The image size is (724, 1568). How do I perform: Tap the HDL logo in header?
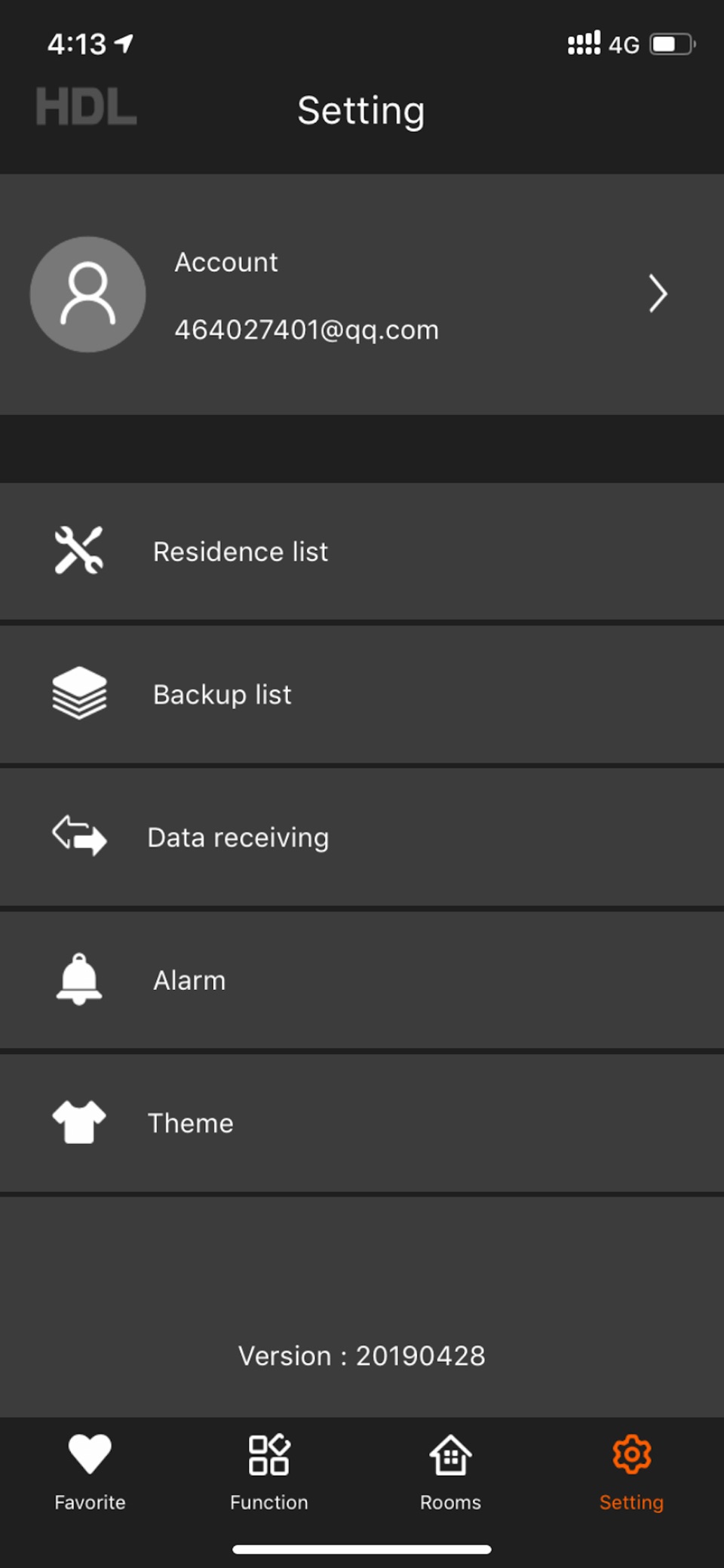(86, 106)
